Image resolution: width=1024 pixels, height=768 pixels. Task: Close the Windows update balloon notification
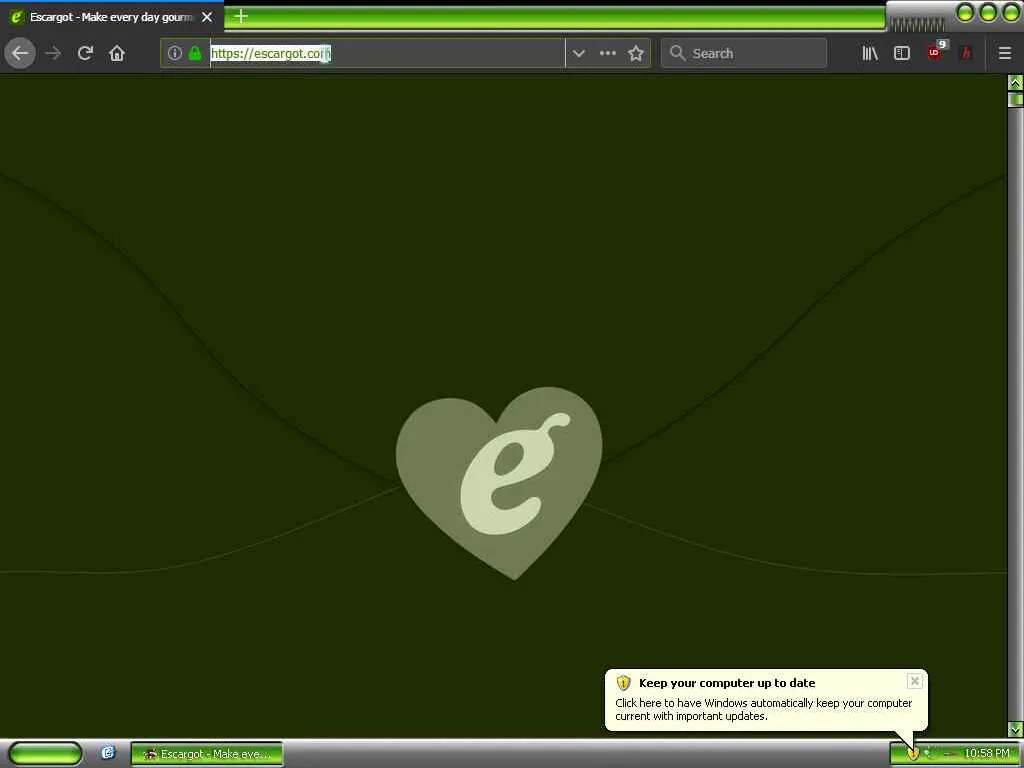(914, 681)
